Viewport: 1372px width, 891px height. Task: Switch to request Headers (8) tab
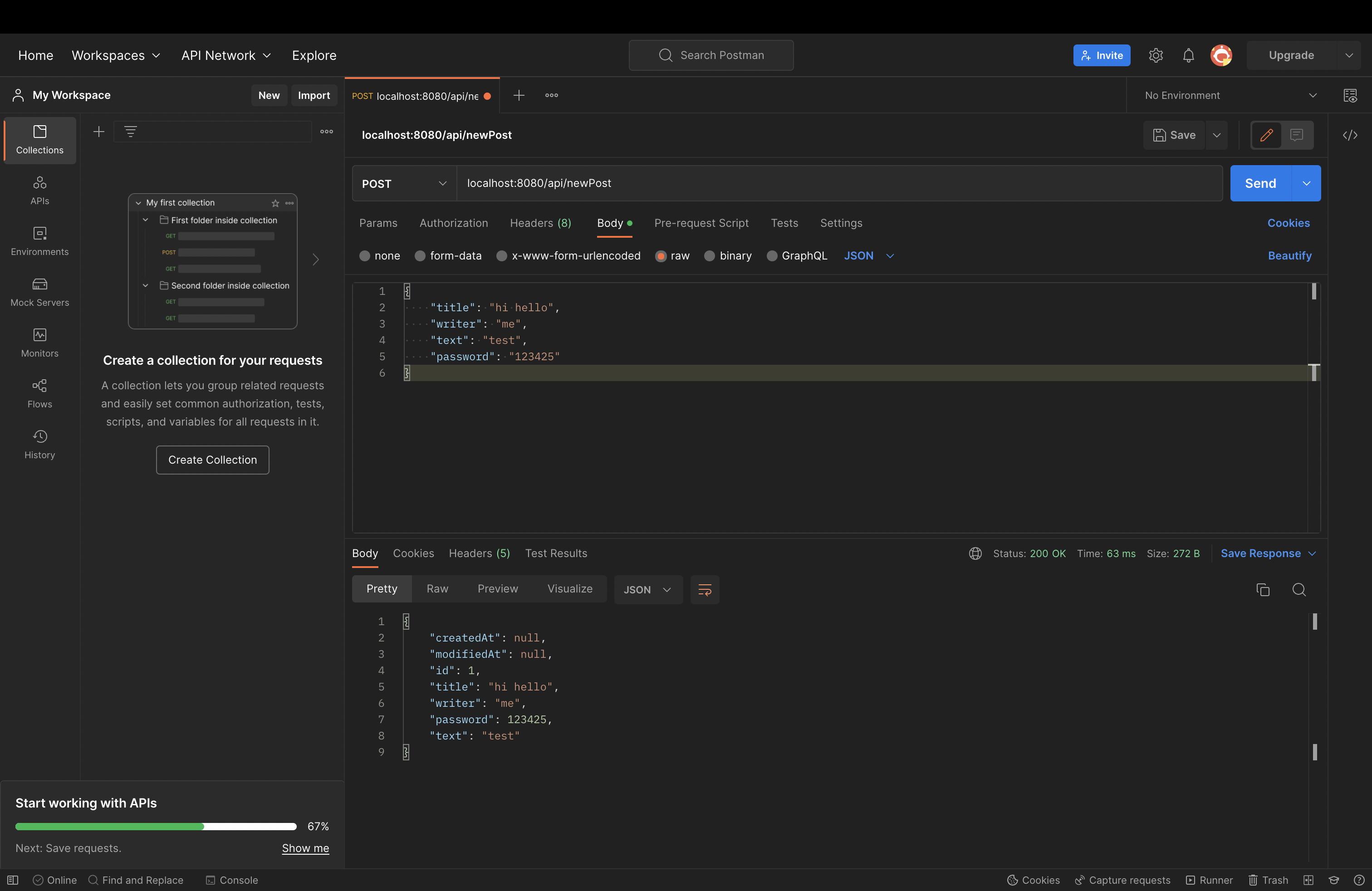click(541, 223)
